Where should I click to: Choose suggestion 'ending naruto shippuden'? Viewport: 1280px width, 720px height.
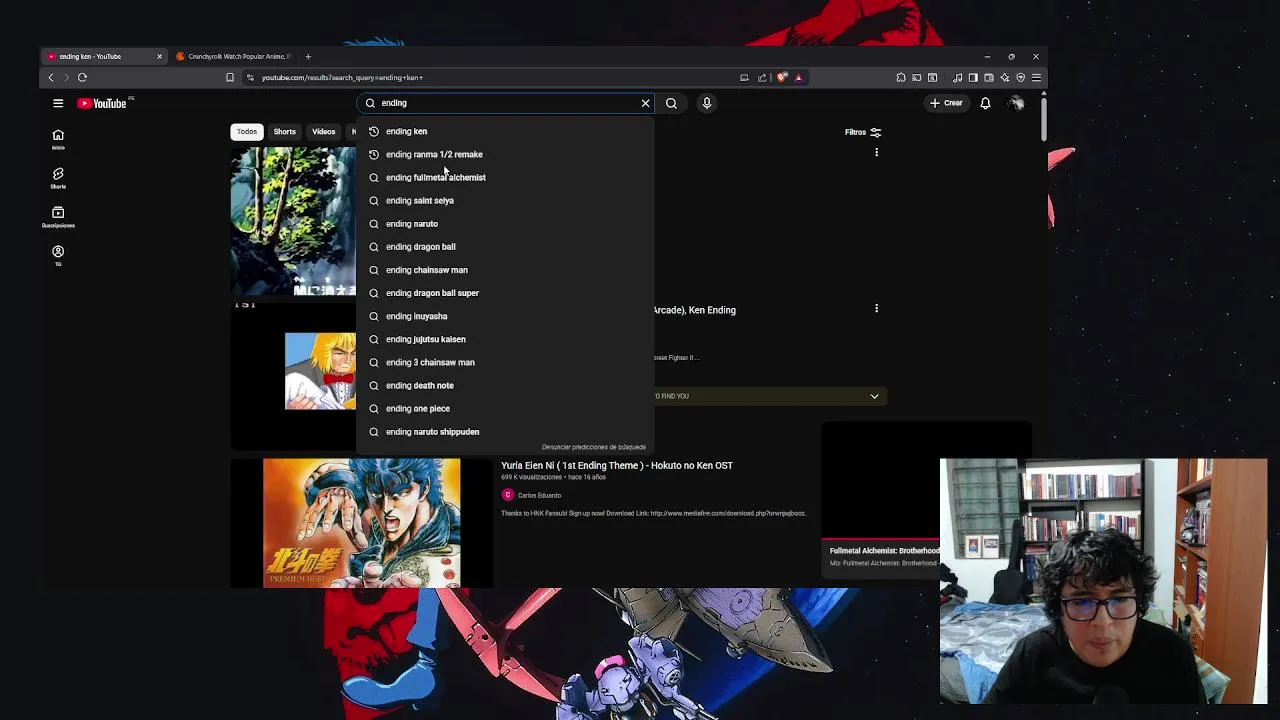(505, 431)
